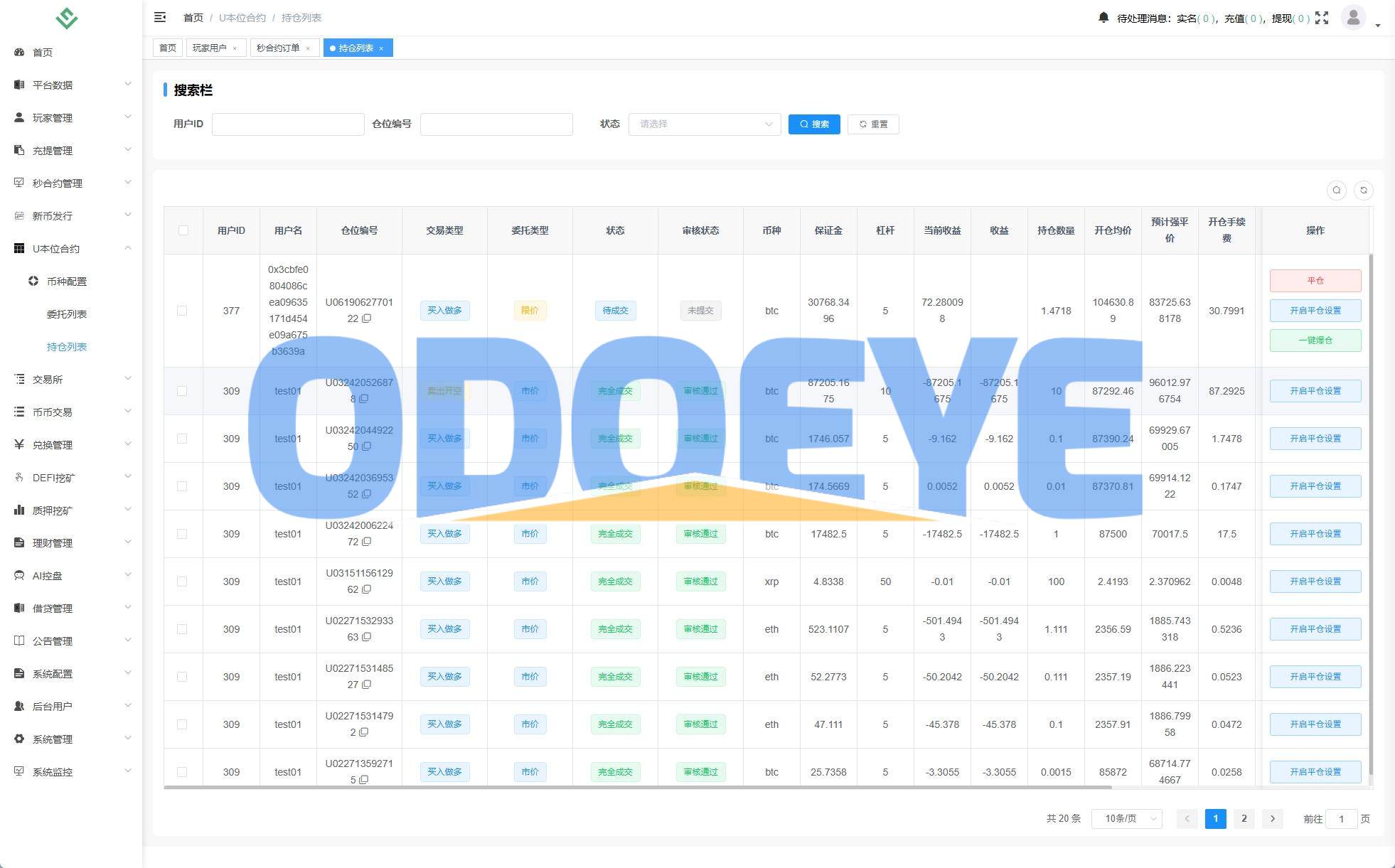Click the table search toggle icon
The image size is (1395, 868).
pyautogui.click(x=1336, y=191)
